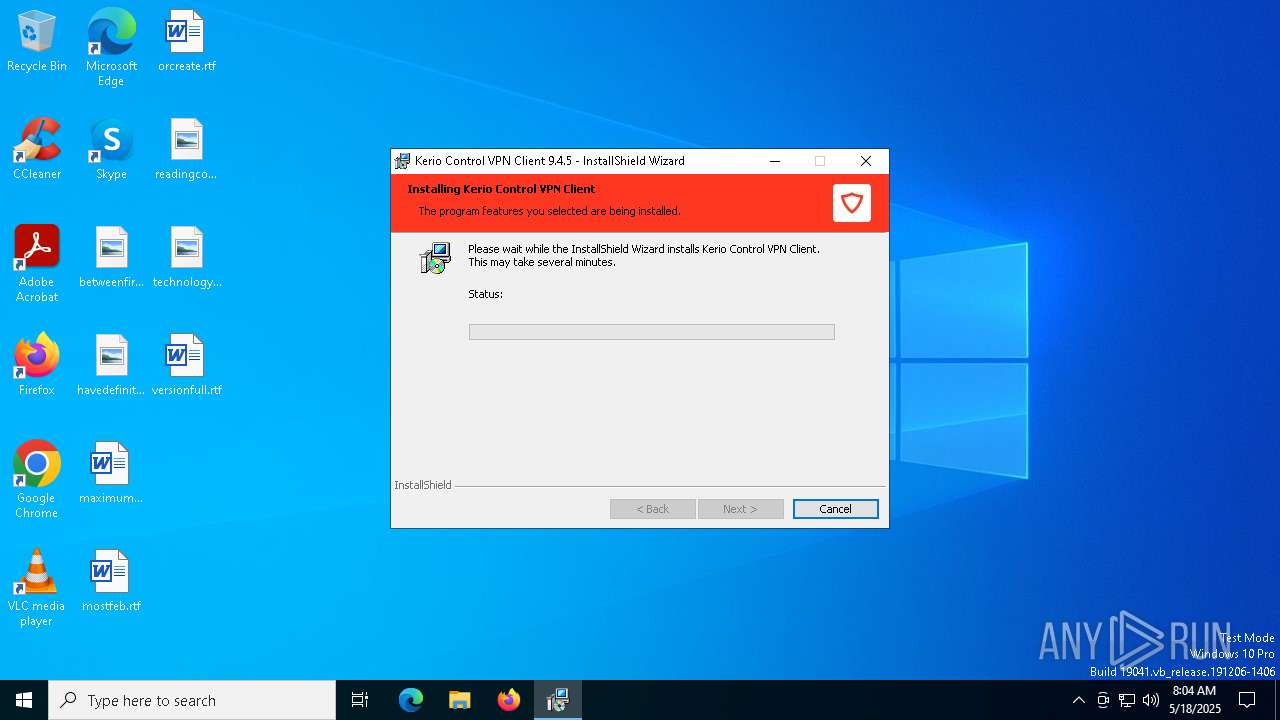The height and width of the screenshot is (720, 1280).
Task: Open the volume control tray icon
Action: point(1151,700)
